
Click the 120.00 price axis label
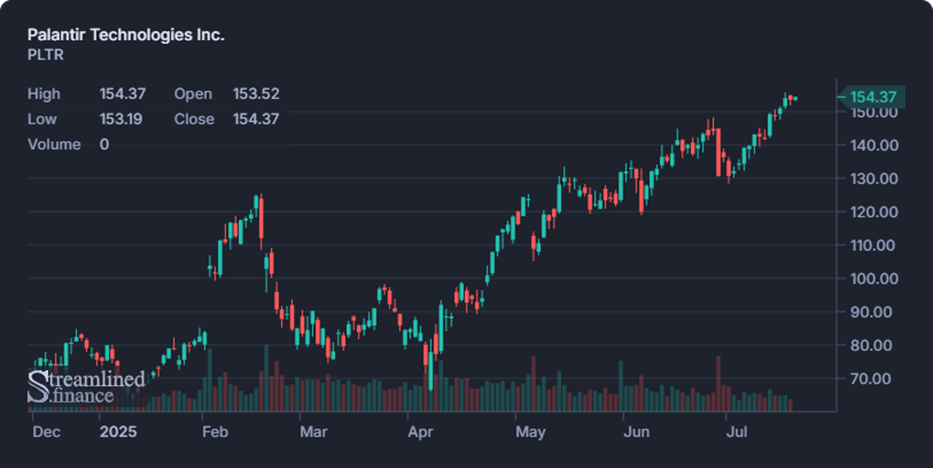[x=873, y=212]
